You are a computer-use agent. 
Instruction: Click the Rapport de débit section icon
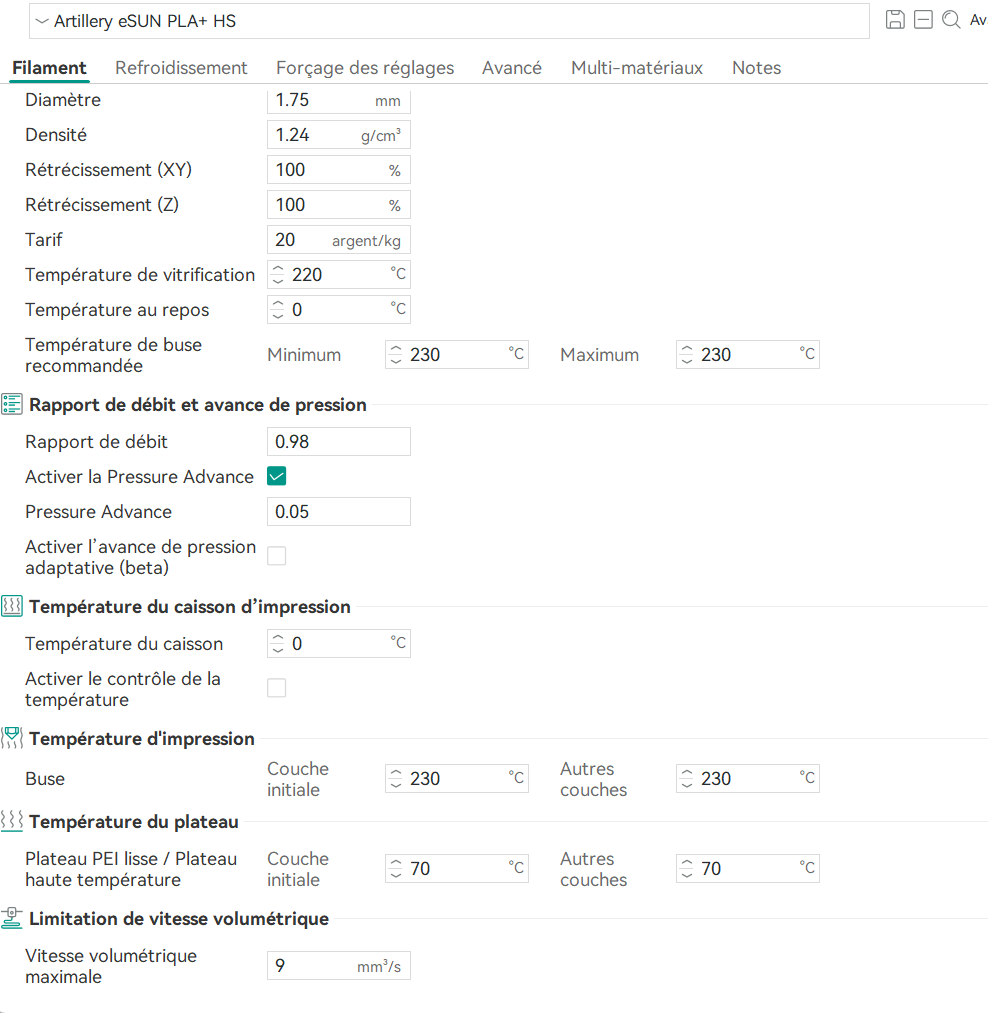(12, 404)
